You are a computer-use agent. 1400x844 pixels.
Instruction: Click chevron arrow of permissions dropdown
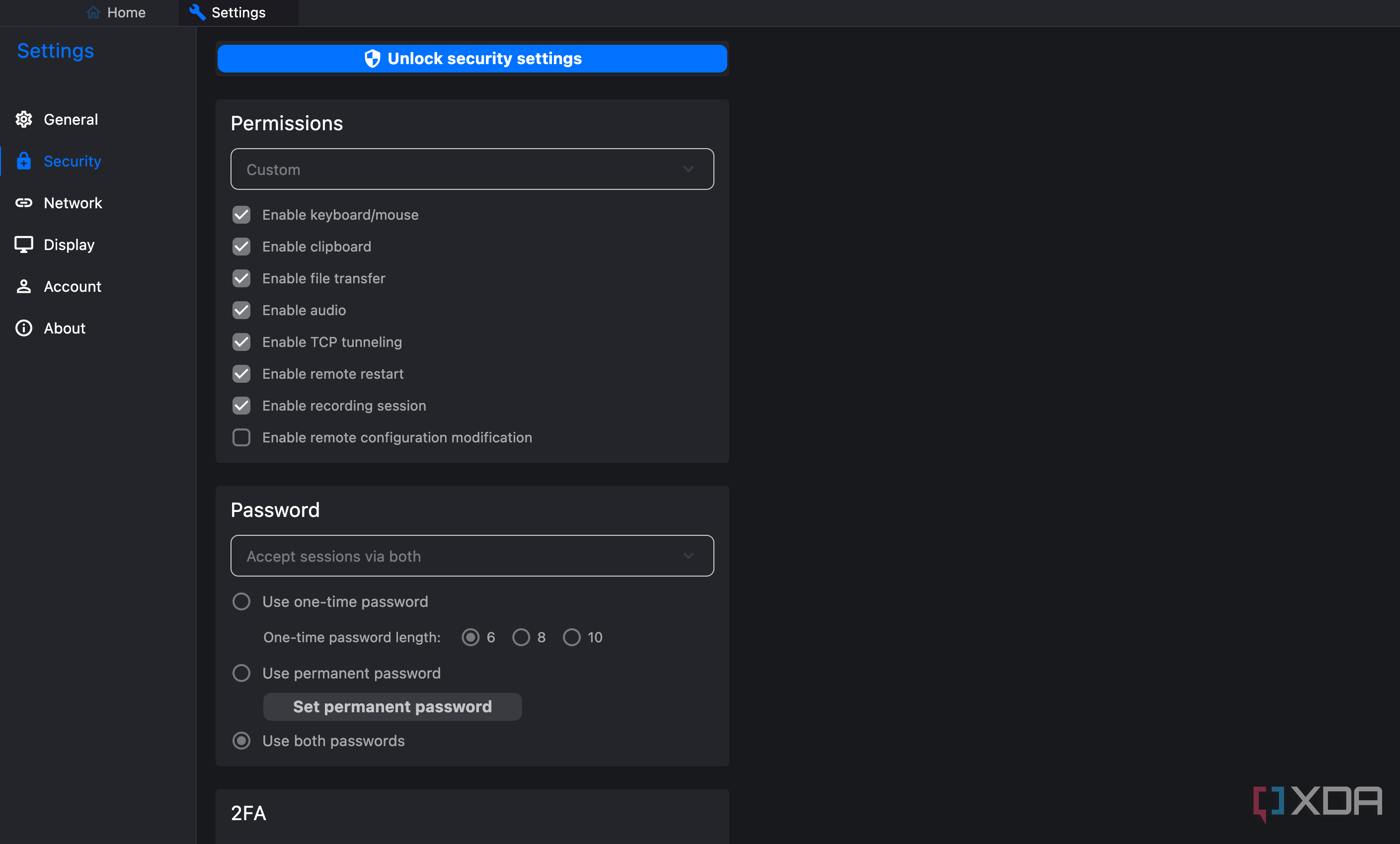689,169
